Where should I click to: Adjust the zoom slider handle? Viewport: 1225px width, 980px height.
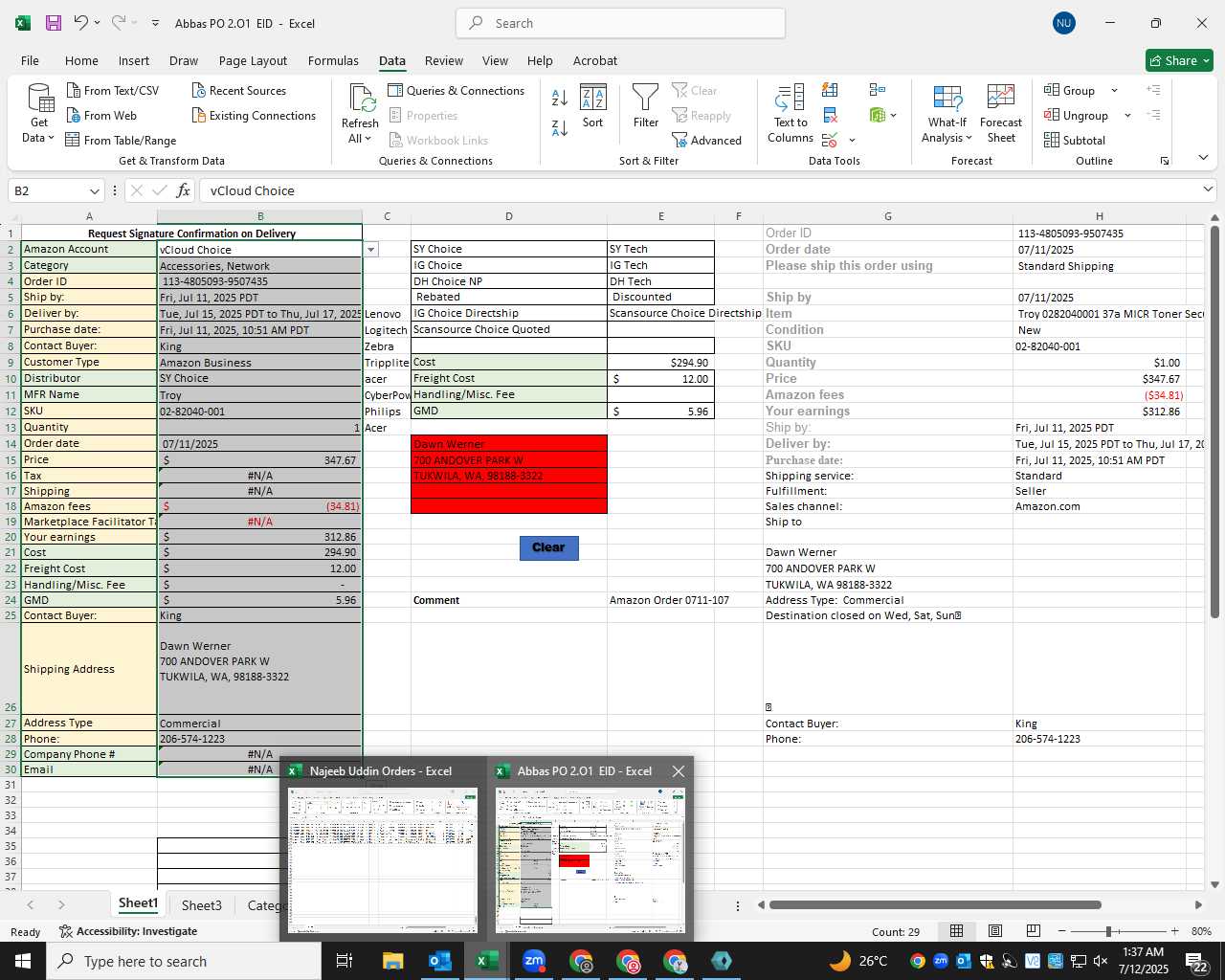tap(1108, 931)
